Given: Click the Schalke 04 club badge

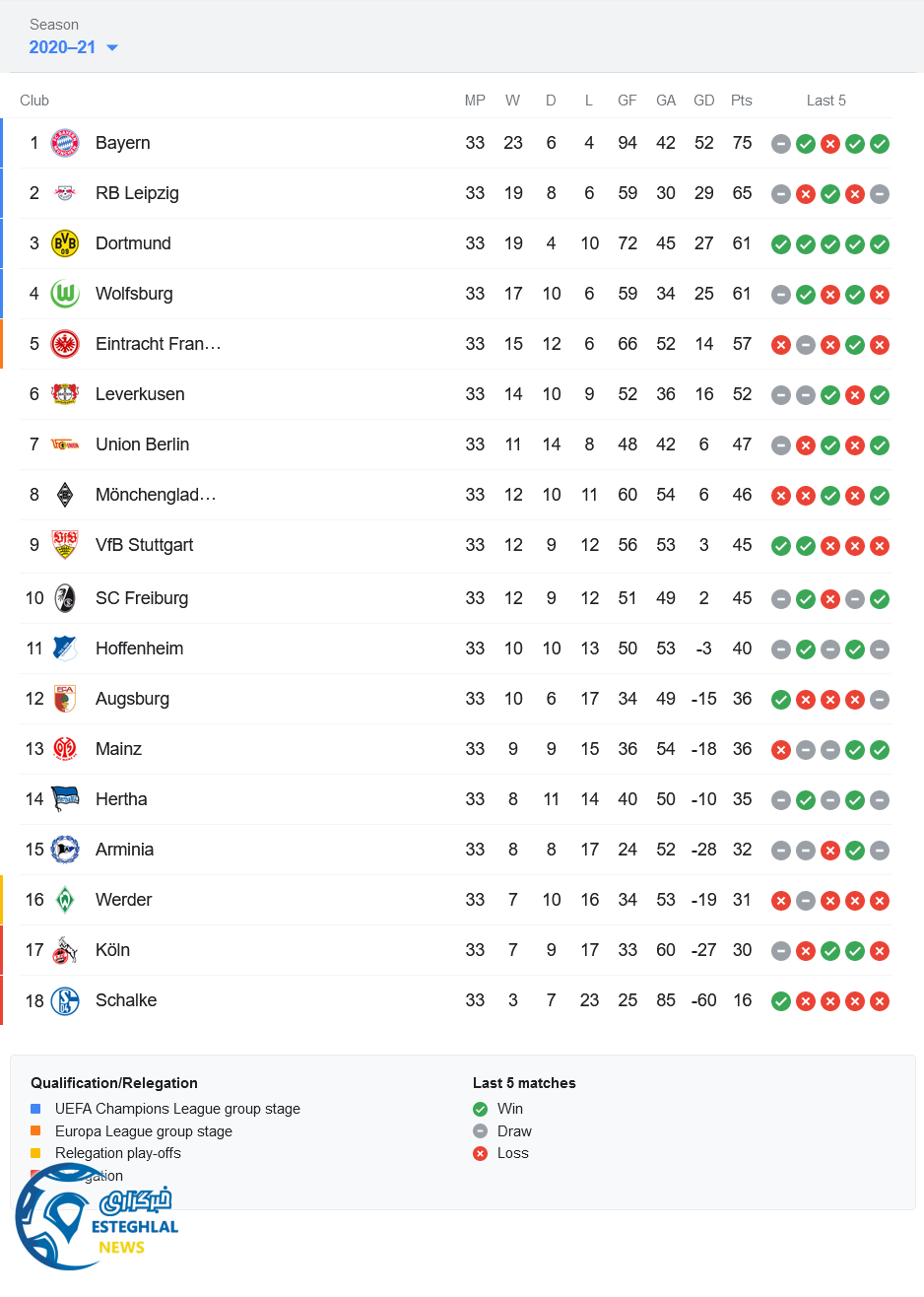Looking at the screenshot, I should 65,1000.
